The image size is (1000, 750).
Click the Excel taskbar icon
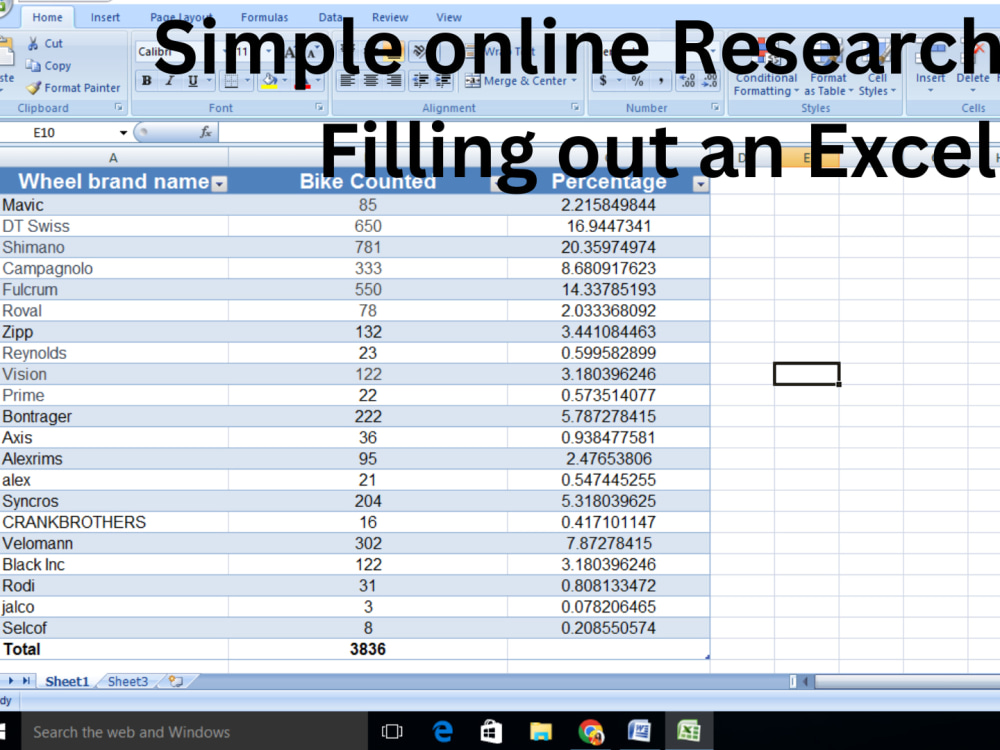[x=689, y=732]
